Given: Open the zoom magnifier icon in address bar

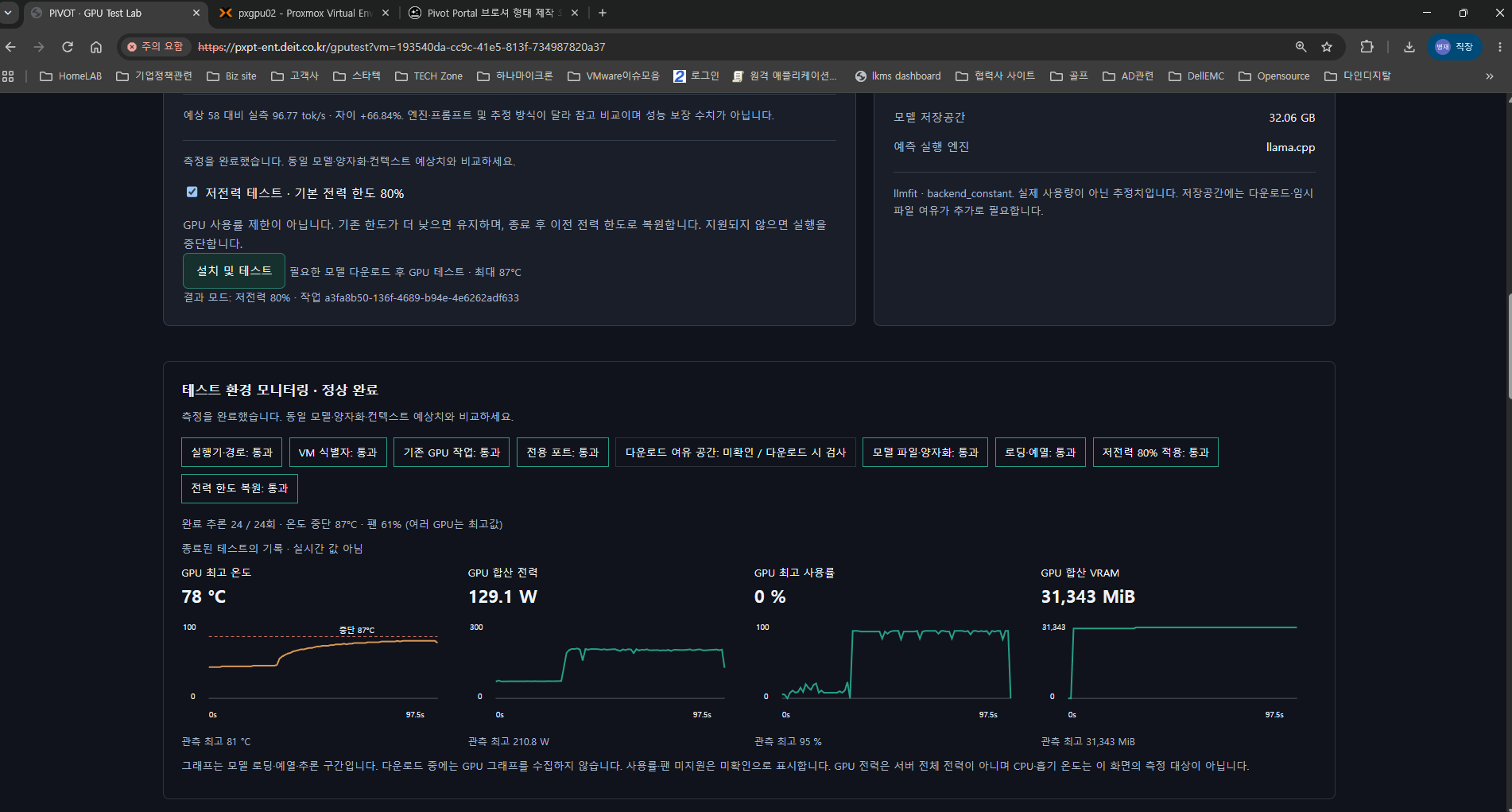Looking at the screenshot, I should click(1301, 47).
